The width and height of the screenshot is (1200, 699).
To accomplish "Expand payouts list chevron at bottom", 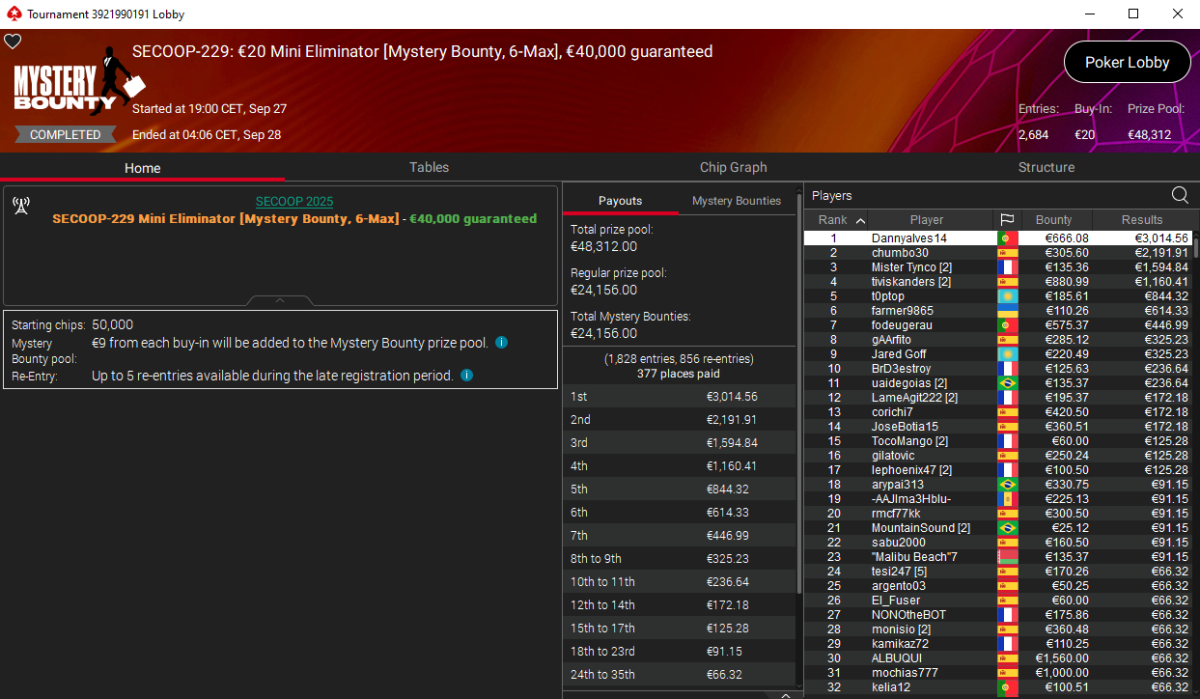I will 785,694.
